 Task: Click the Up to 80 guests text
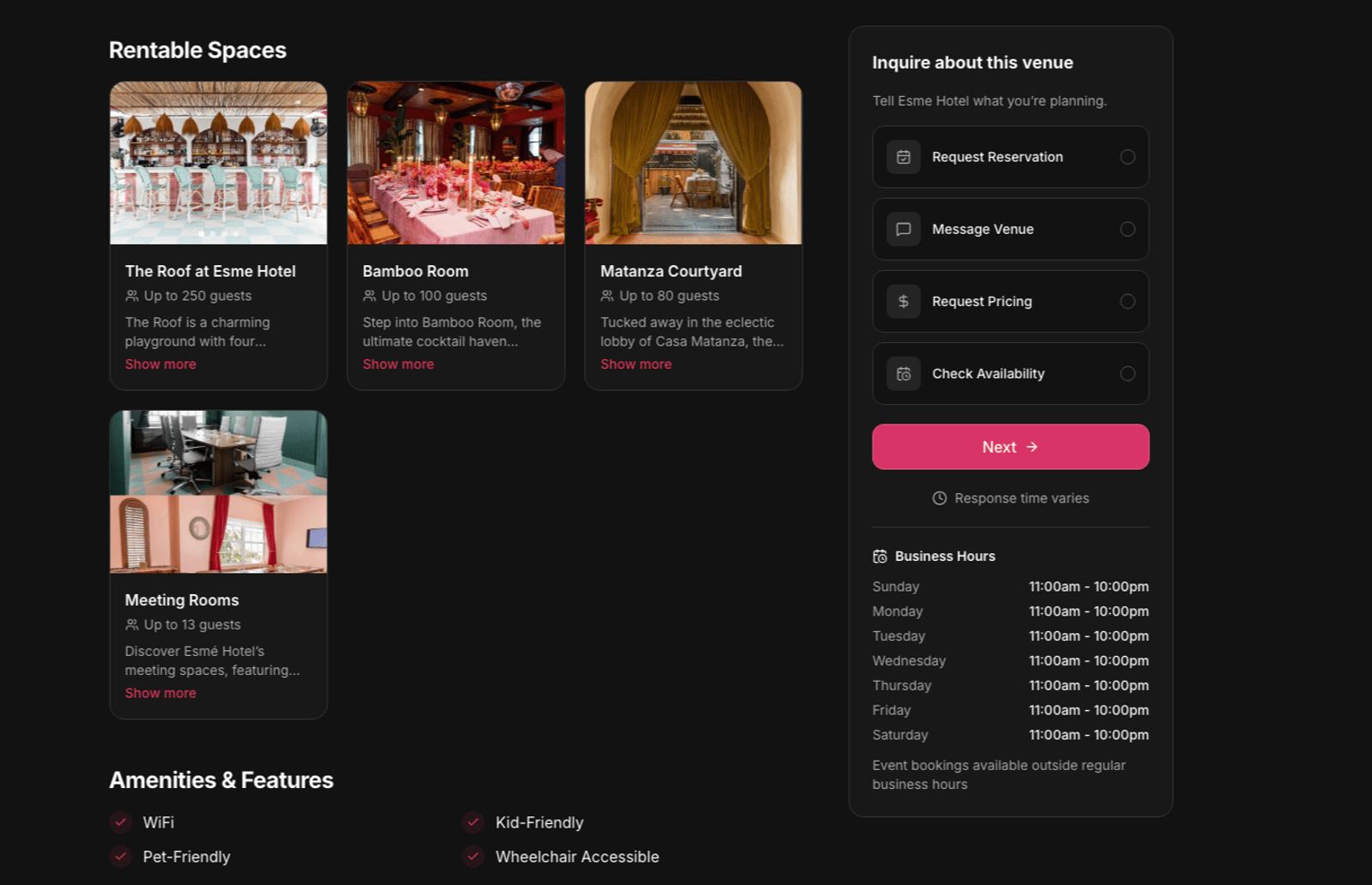coord(670,296)
